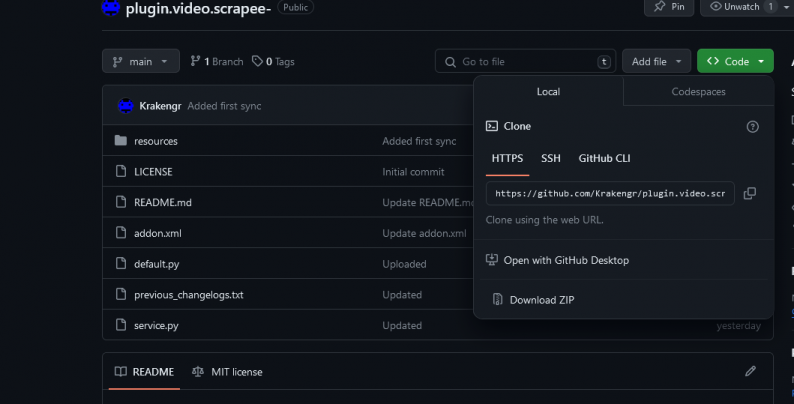Image resolution: width=794 pixels, height=404 pixels.
Task: Select the SSH clone tab
Action: [x=550, y=158]
